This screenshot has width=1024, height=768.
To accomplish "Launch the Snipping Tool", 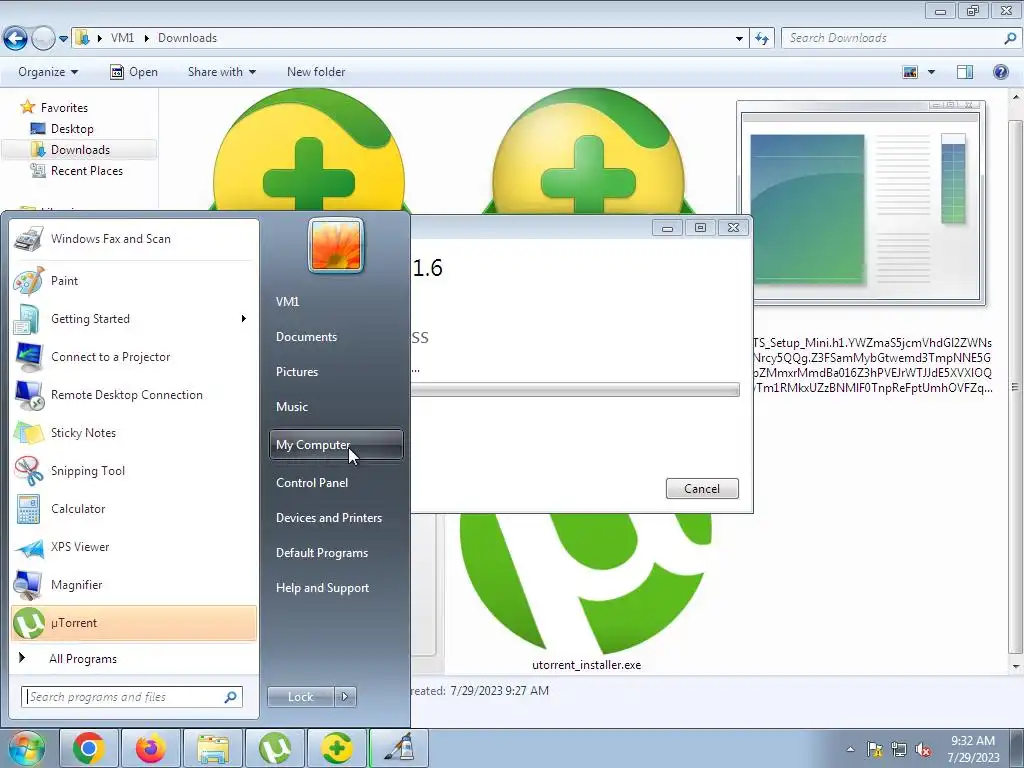I will (134, 471).
